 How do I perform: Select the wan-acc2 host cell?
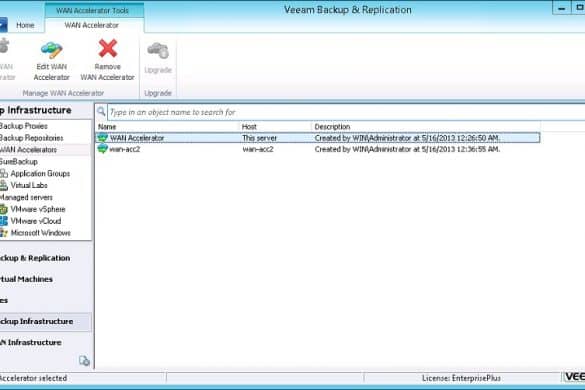pyautogui.click(x=258, y=149)
